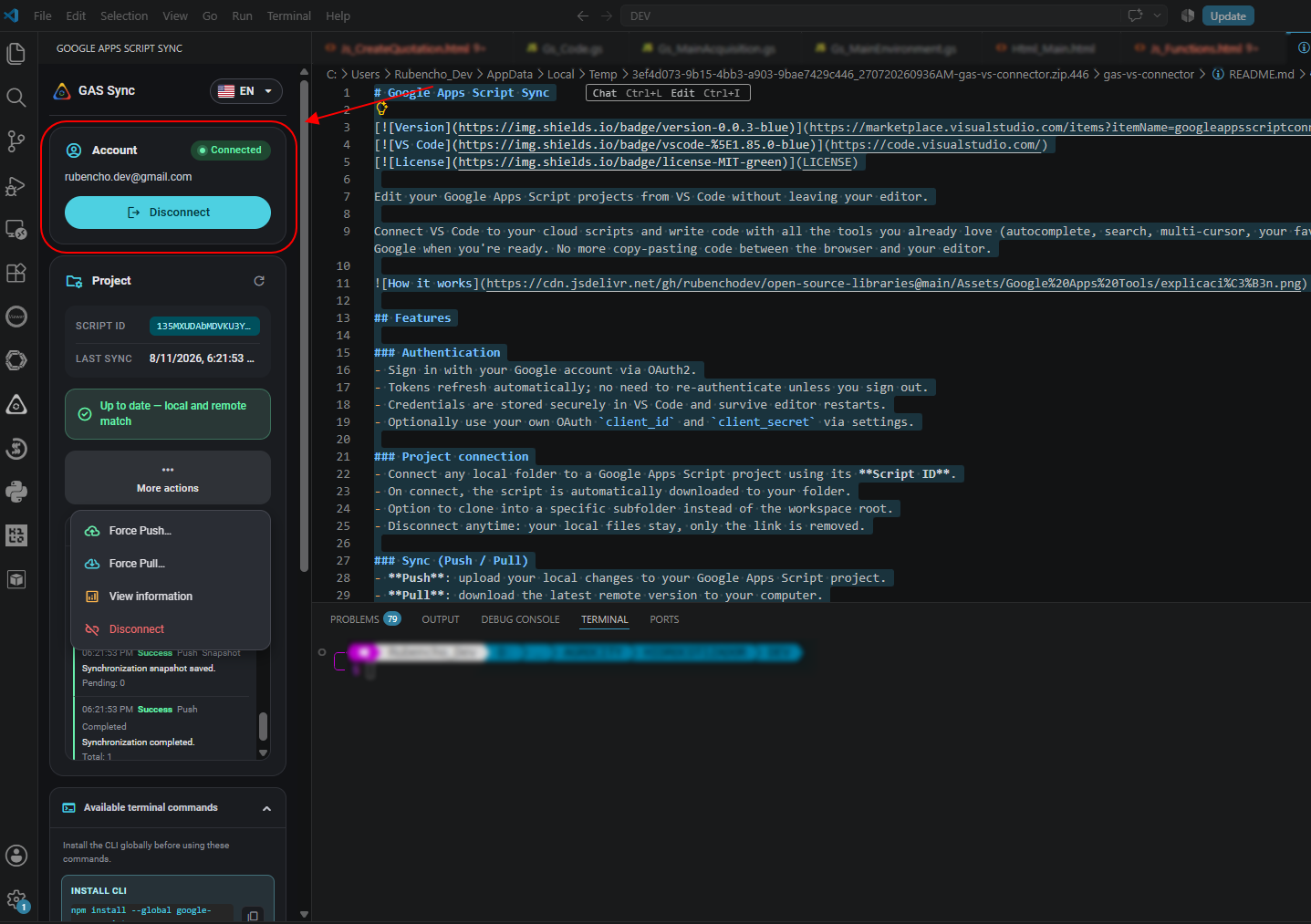Screen dimensions: 1311x924
Task: Open the Search view in activity bar
Action: [x=16, y=98]
